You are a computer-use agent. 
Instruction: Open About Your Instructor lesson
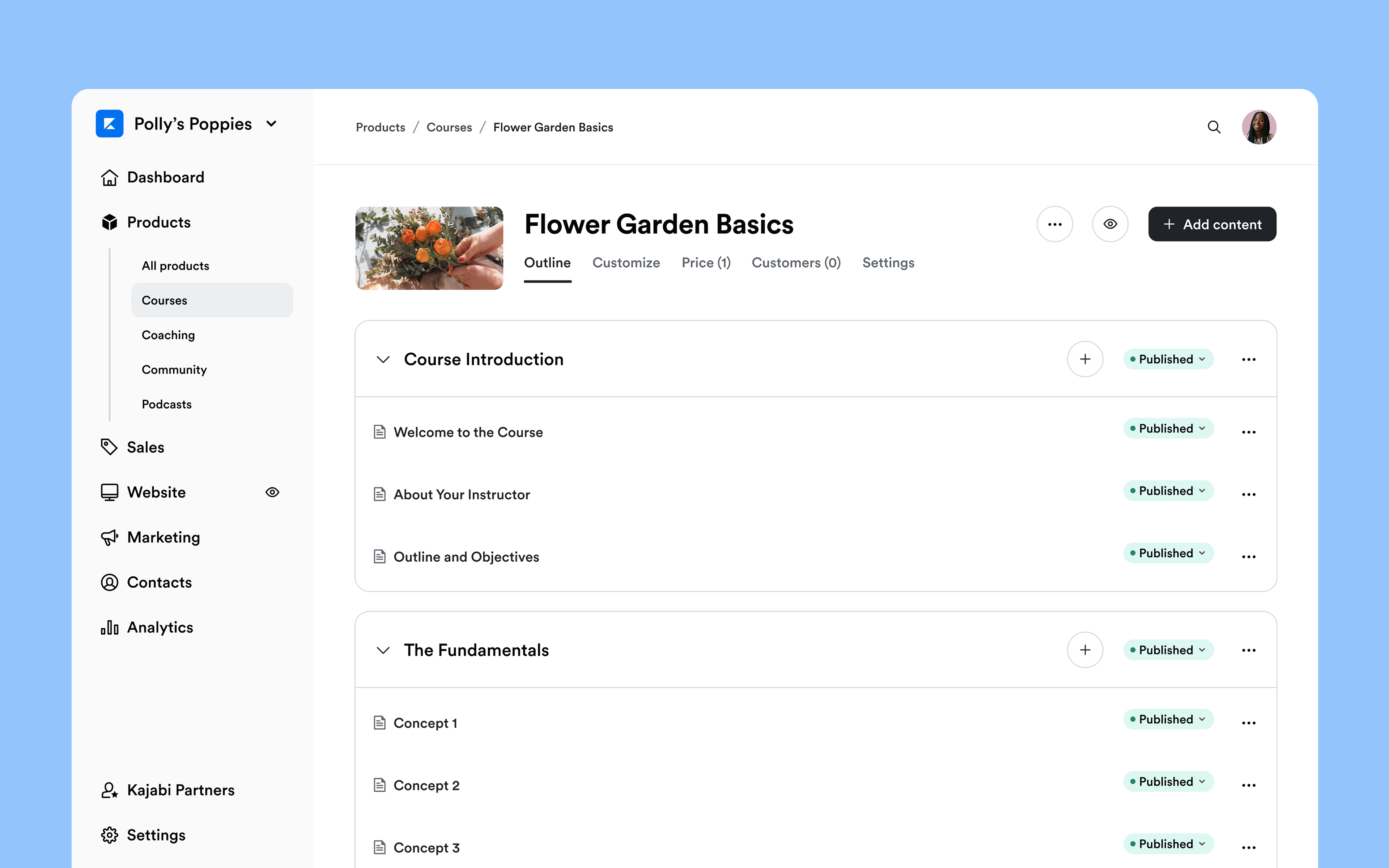(462, 494)
